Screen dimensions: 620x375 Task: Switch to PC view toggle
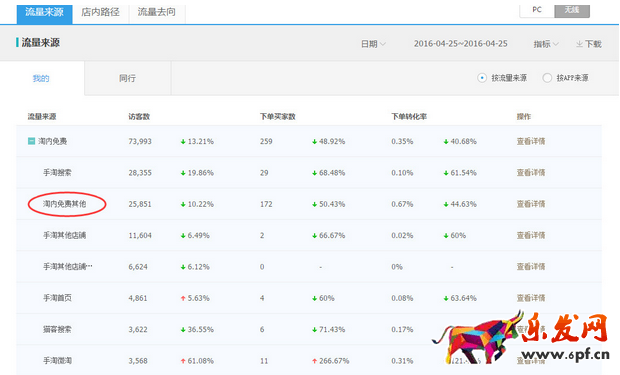(537, 10)
